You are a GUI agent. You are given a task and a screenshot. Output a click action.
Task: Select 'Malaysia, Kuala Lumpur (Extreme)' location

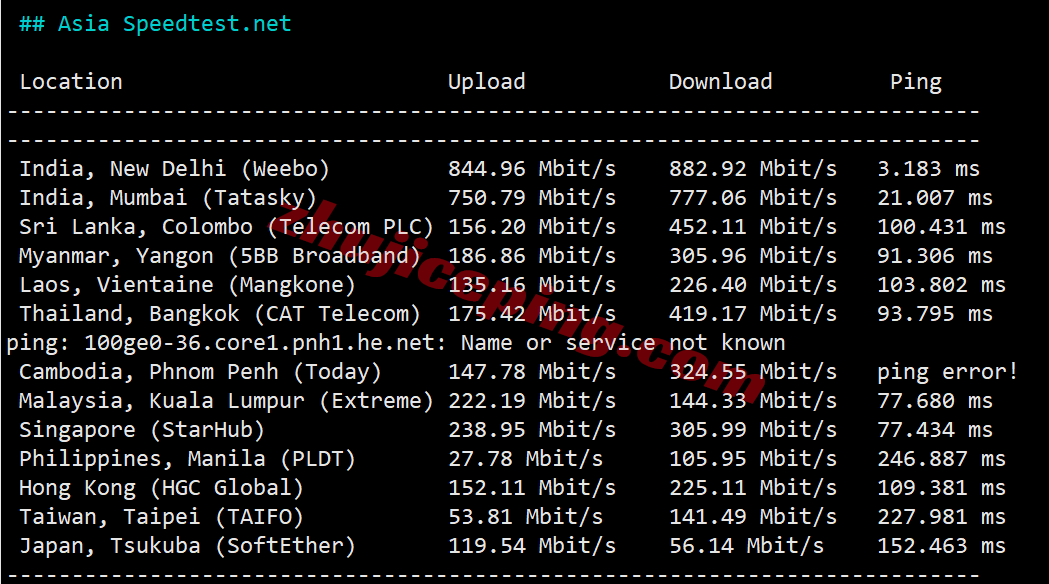click(226, 401)
